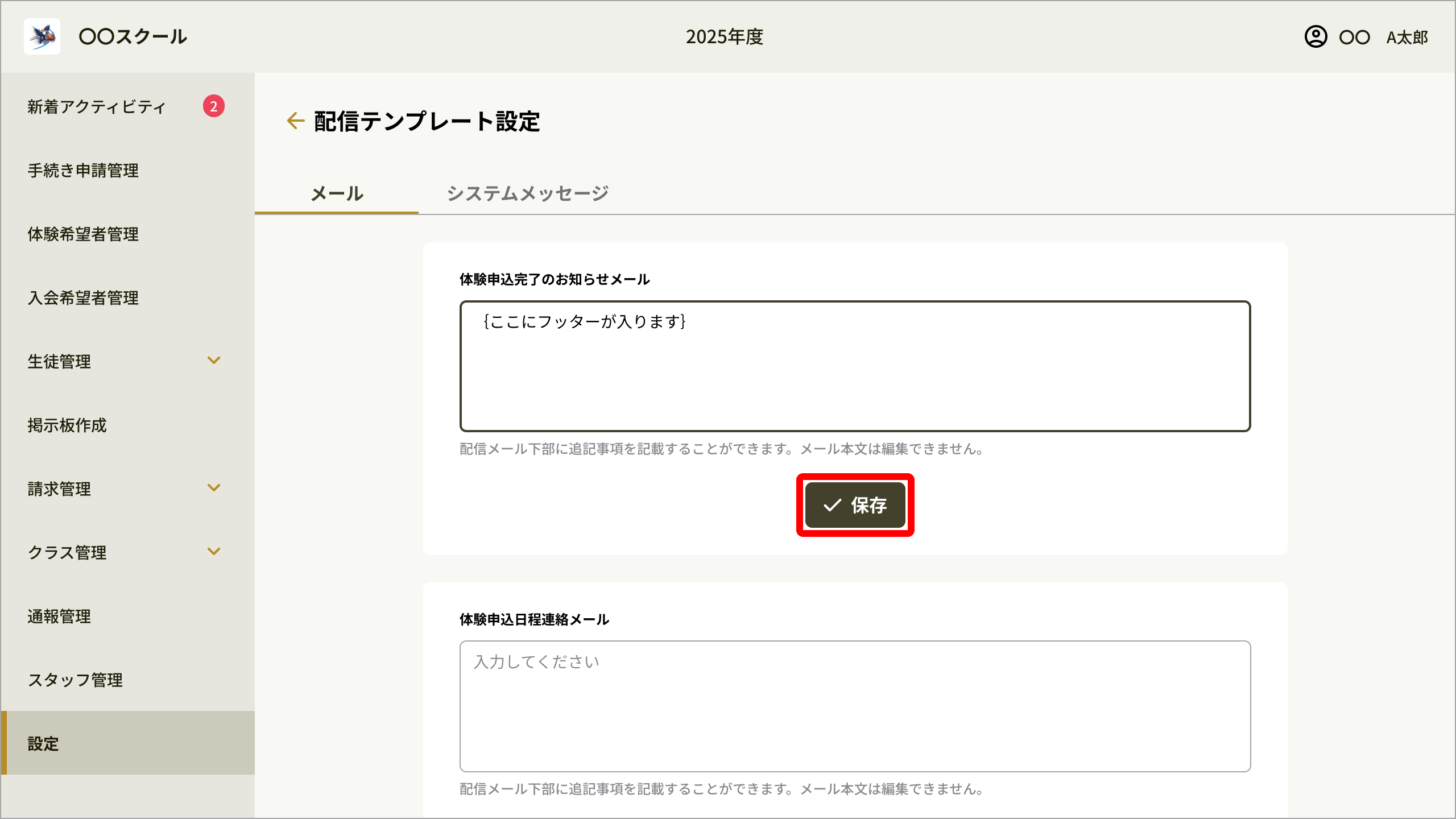Click the 配信テンプレート設定 page title
The image size is (1456, 819).
pyautogui.click(x=427, y=121)
